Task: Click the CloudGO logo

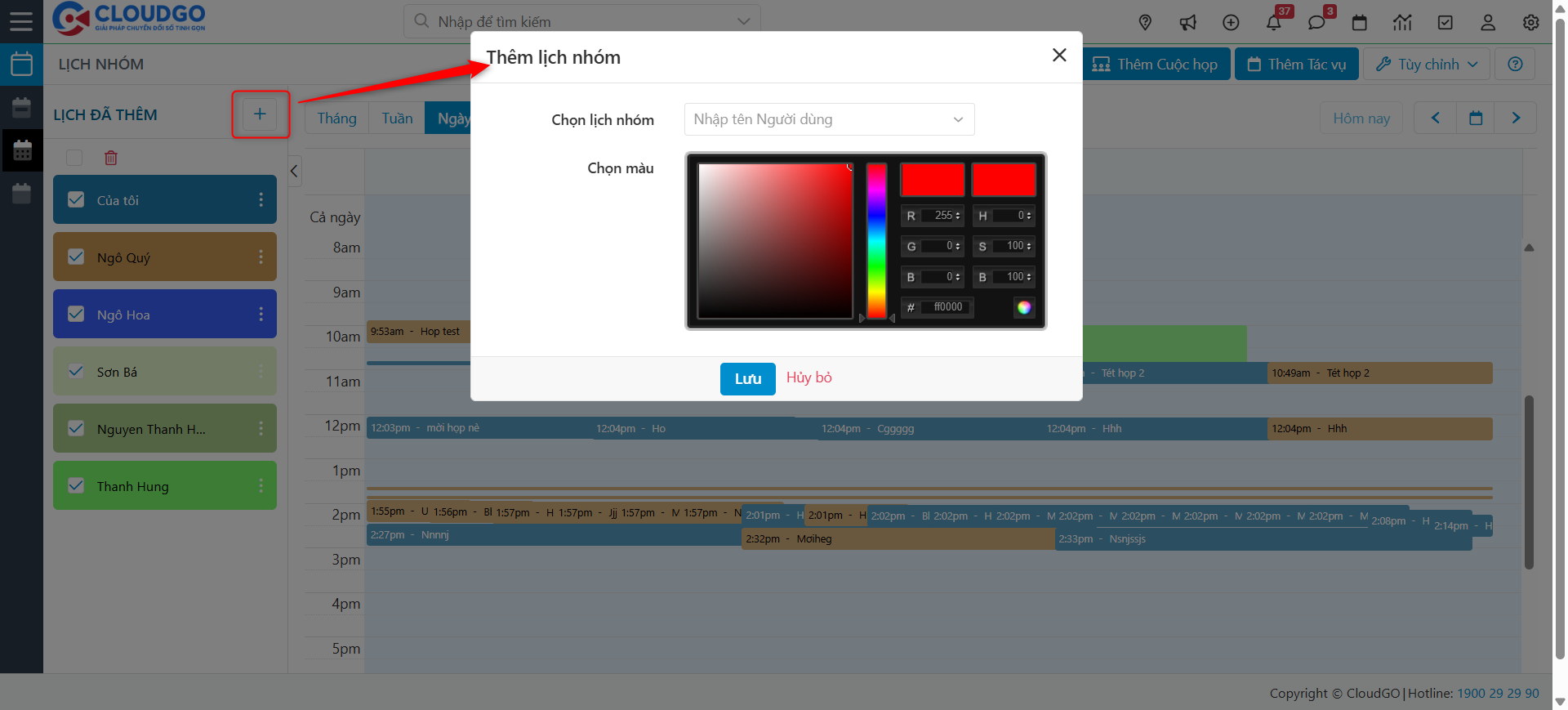Action: tap(129, 18)
